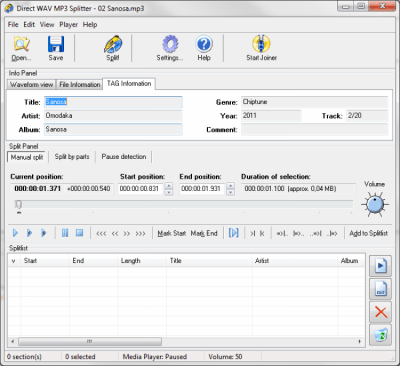Click the |=>.. playback marker icon
Image resolution: width=400 pixels, height=366 pixels.
click(x=298, y=234)
